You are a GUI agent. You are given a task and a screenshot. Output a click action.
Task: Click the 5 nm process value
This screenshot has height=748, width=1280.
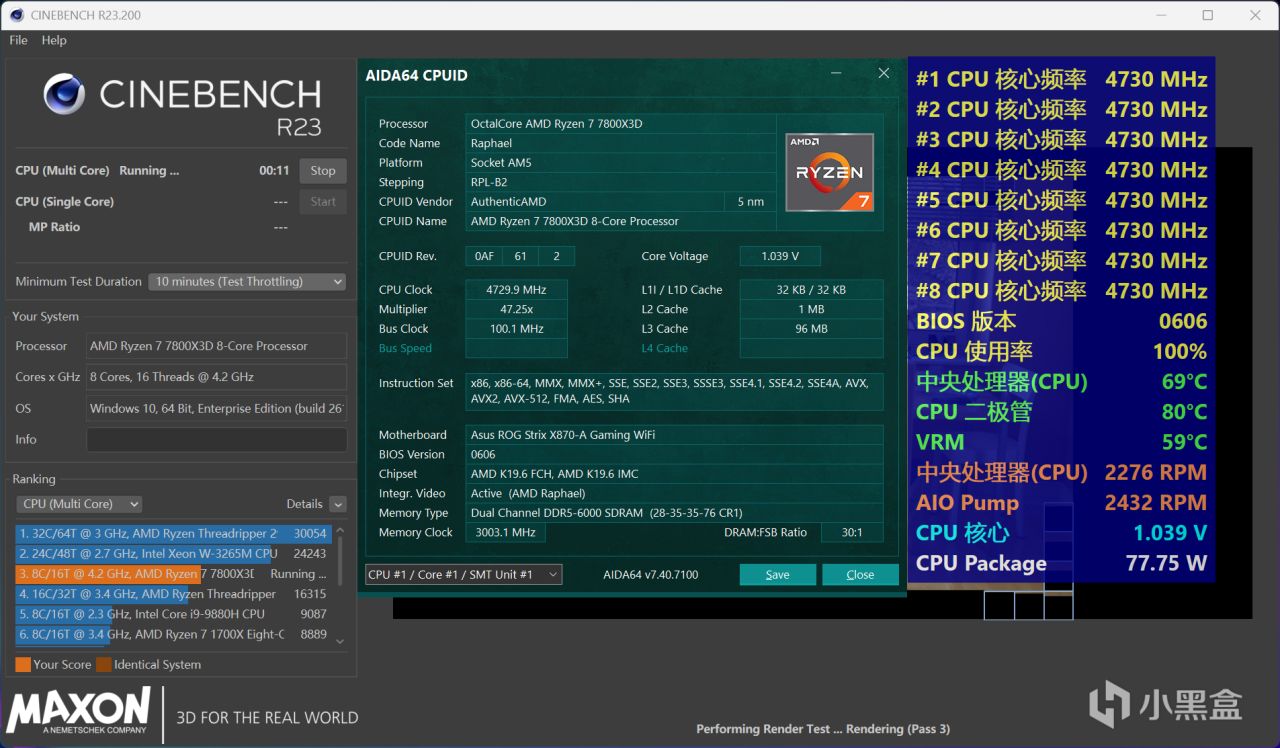pyautogui.click(x=750, y=202)
